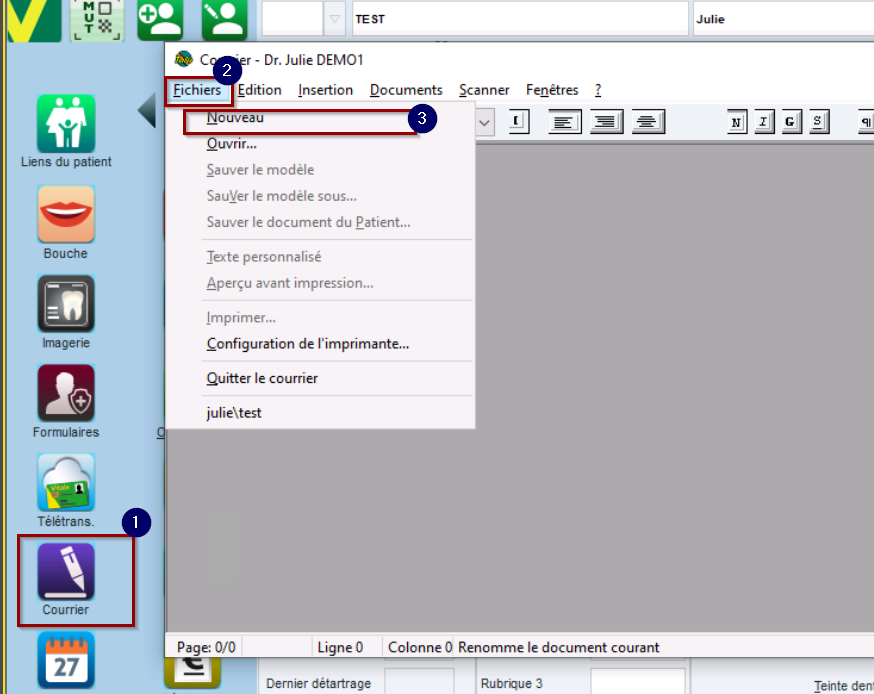The width and height of the screenshot is (874, 694).
Task: Click the bracketed I toolbar button
Action: 519,122
